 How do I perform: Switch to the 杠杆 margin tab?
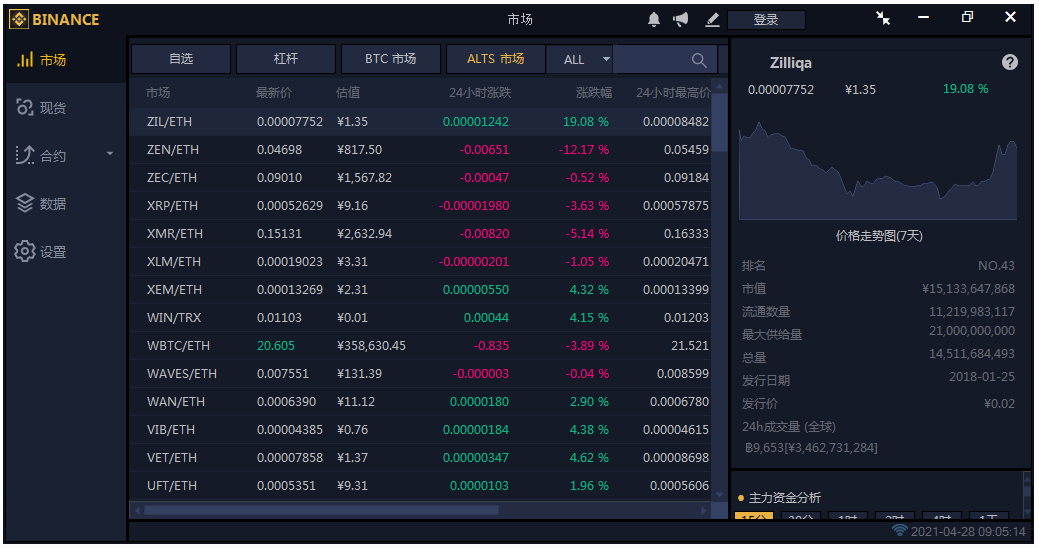286,59
